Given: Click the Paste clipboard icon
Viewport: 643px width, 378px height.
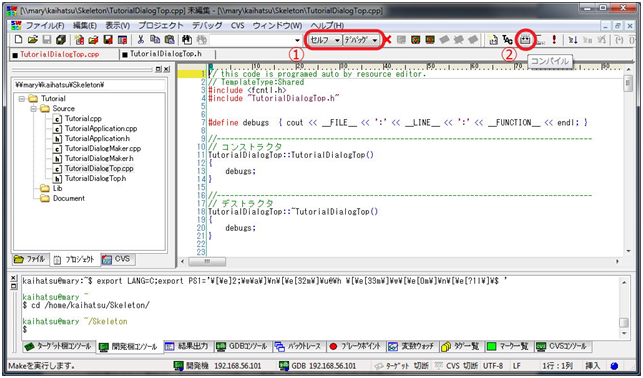Looking at the screenshot, I should point(169,40).
